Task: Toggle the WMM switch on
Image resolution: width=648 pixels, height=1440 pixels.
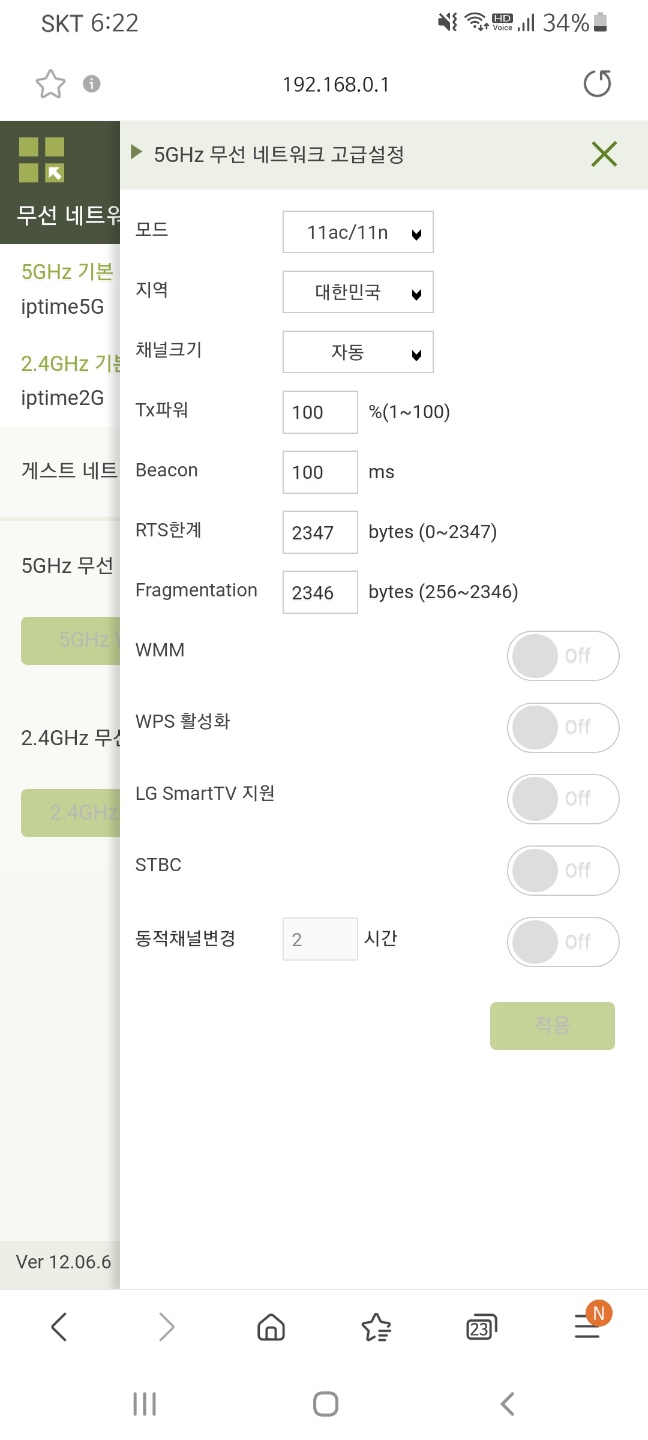Action: tap(563, 656)
